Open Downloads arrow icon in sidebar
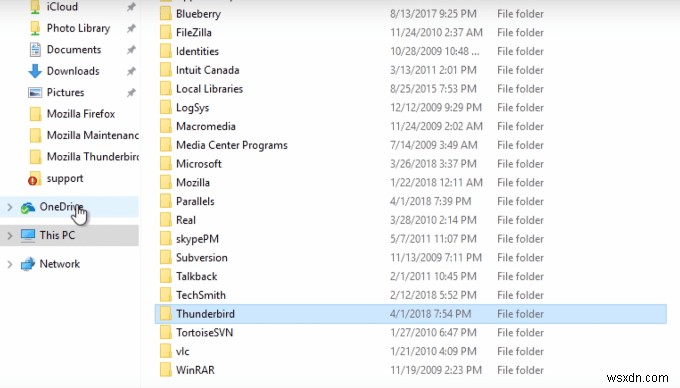Screen dimensions: 680x388 click(35, 71)
